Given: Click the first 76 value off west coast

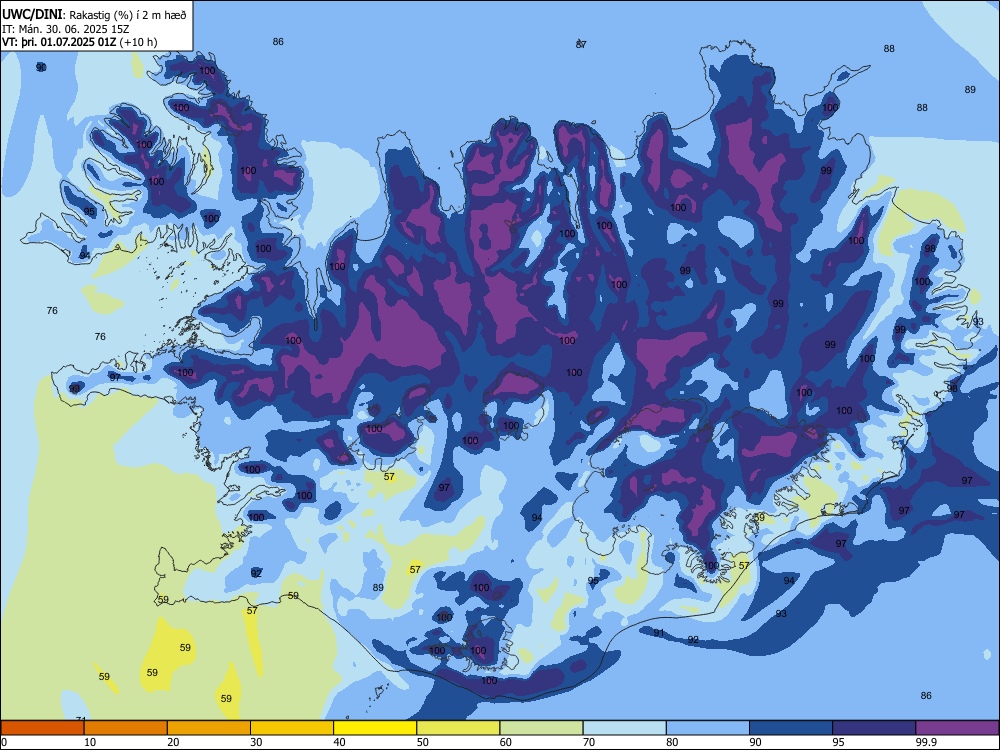Looking at the screenshot, I should tap(52, 311).
